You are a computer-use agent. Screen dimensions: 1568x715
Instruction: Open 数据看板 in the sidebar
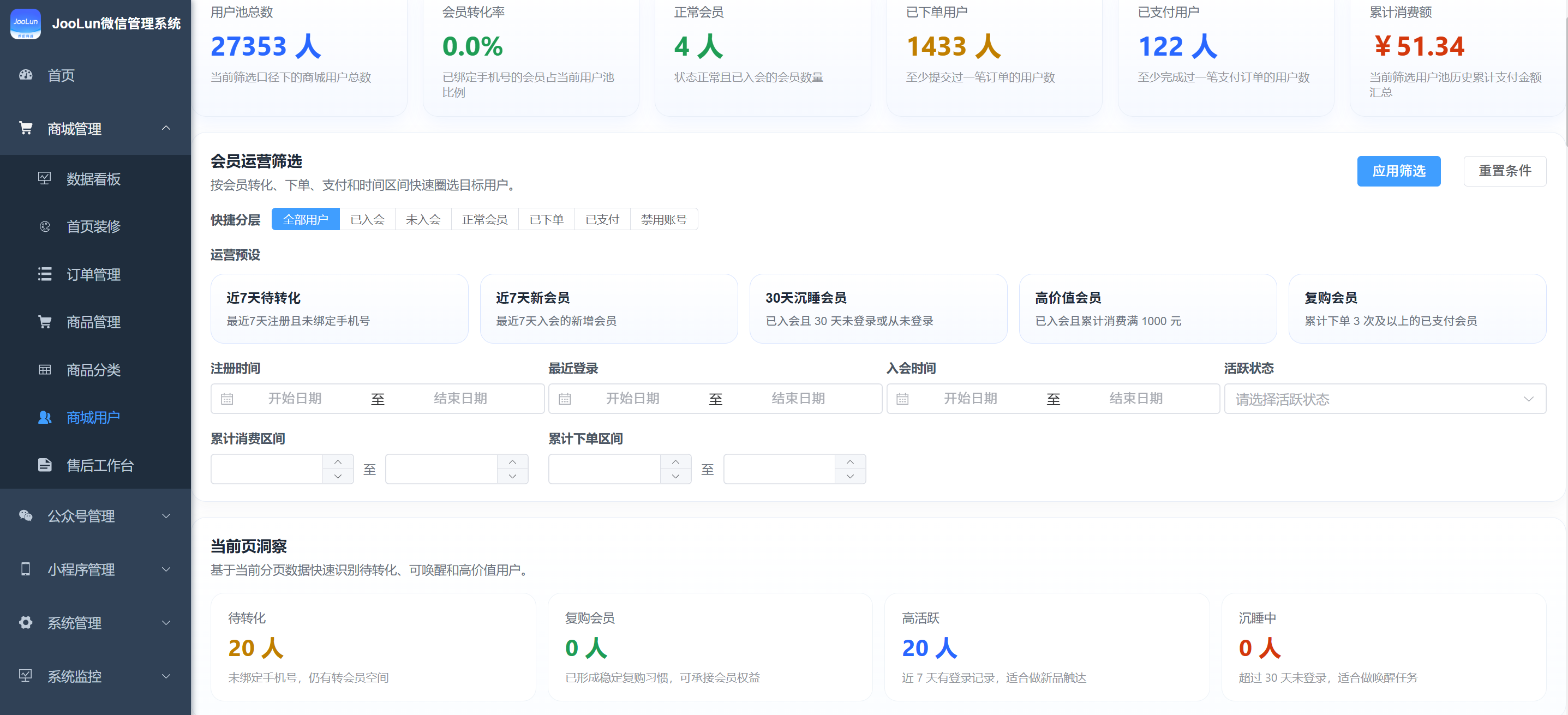[95, 178]
